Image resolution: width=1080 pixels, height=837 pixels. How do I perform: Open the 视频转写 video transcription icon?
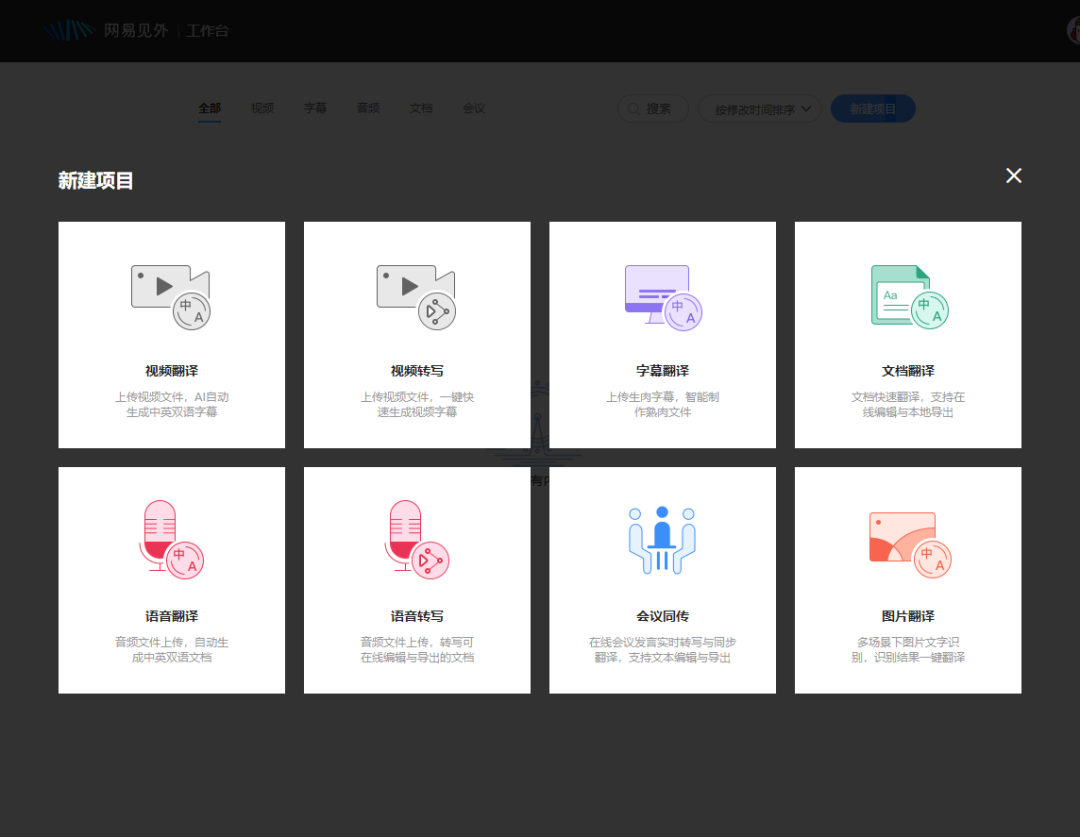coord(416,297)
